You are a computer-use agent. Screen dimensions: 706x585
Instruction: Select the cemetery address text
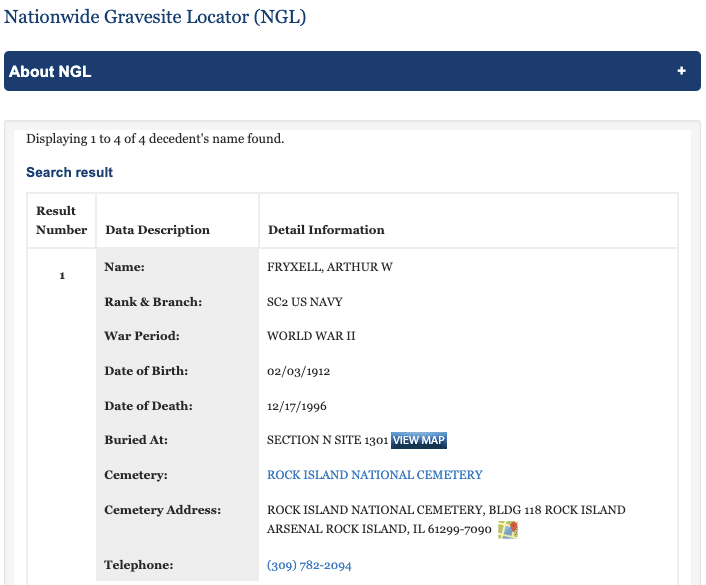(x=446, y=519)
